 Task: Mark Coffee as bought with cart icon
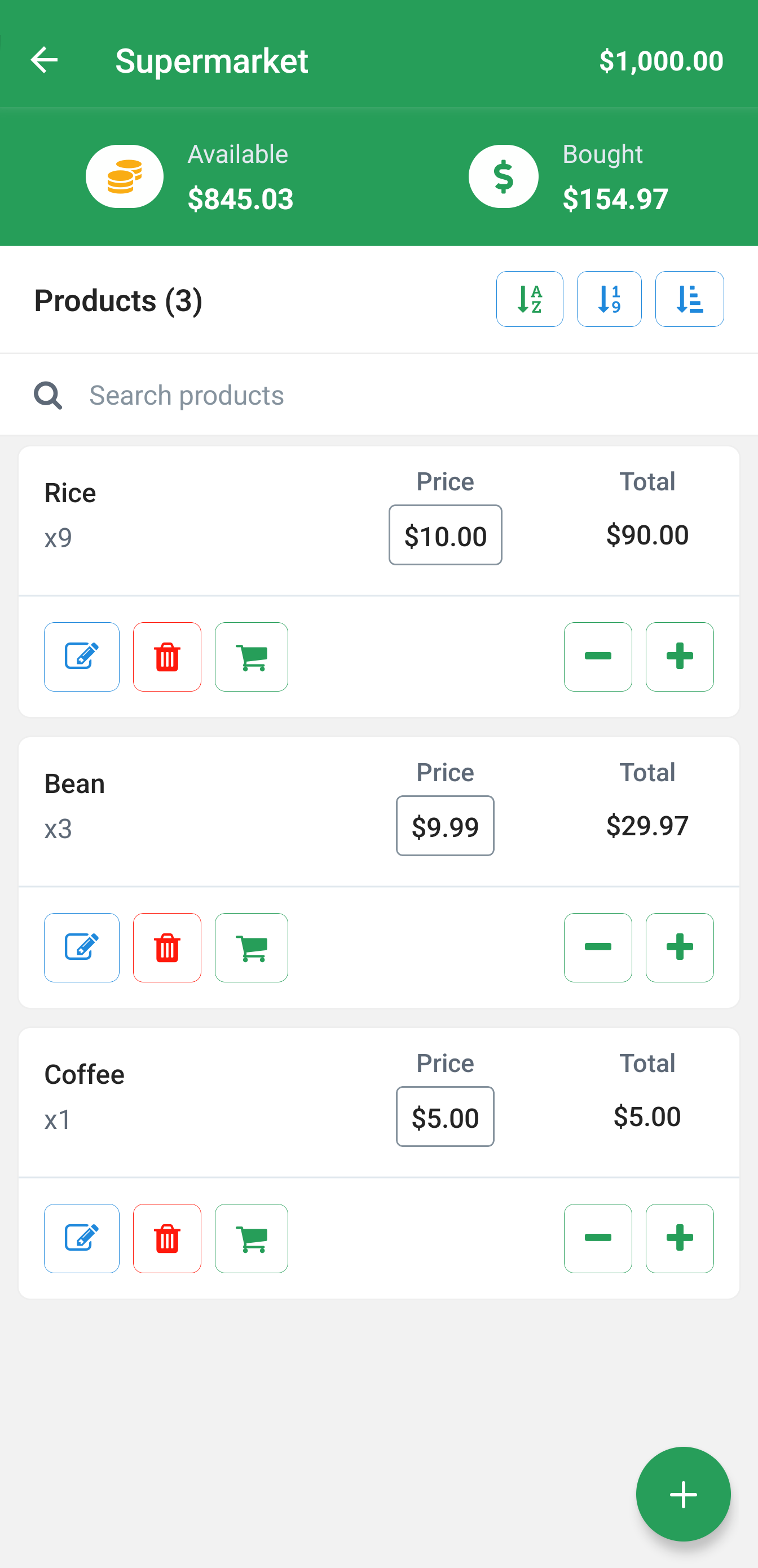(251, 1239)
